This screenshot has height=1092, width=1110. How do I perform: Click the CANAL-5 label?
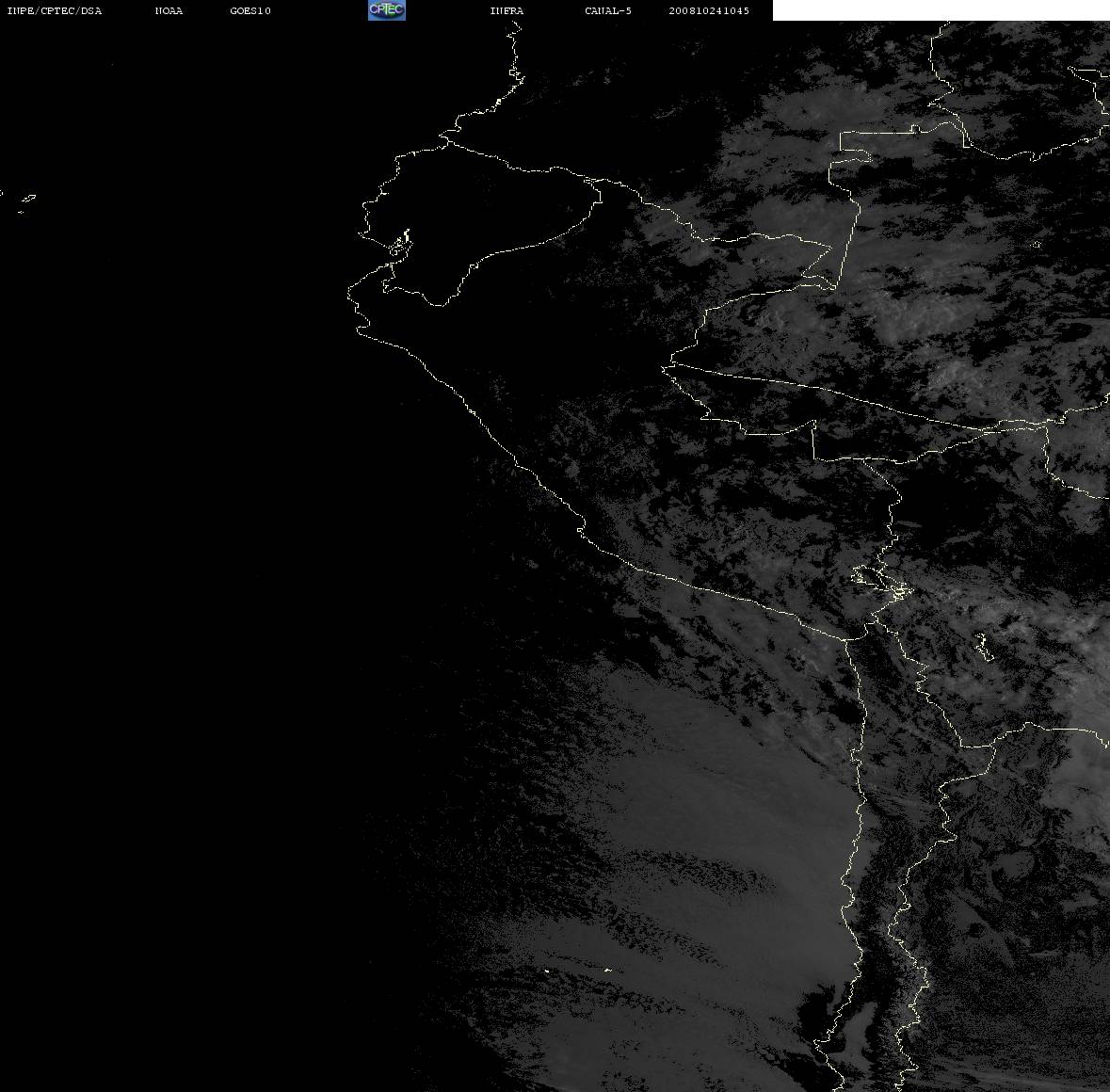pyautogui.click(x=608, y=10)
